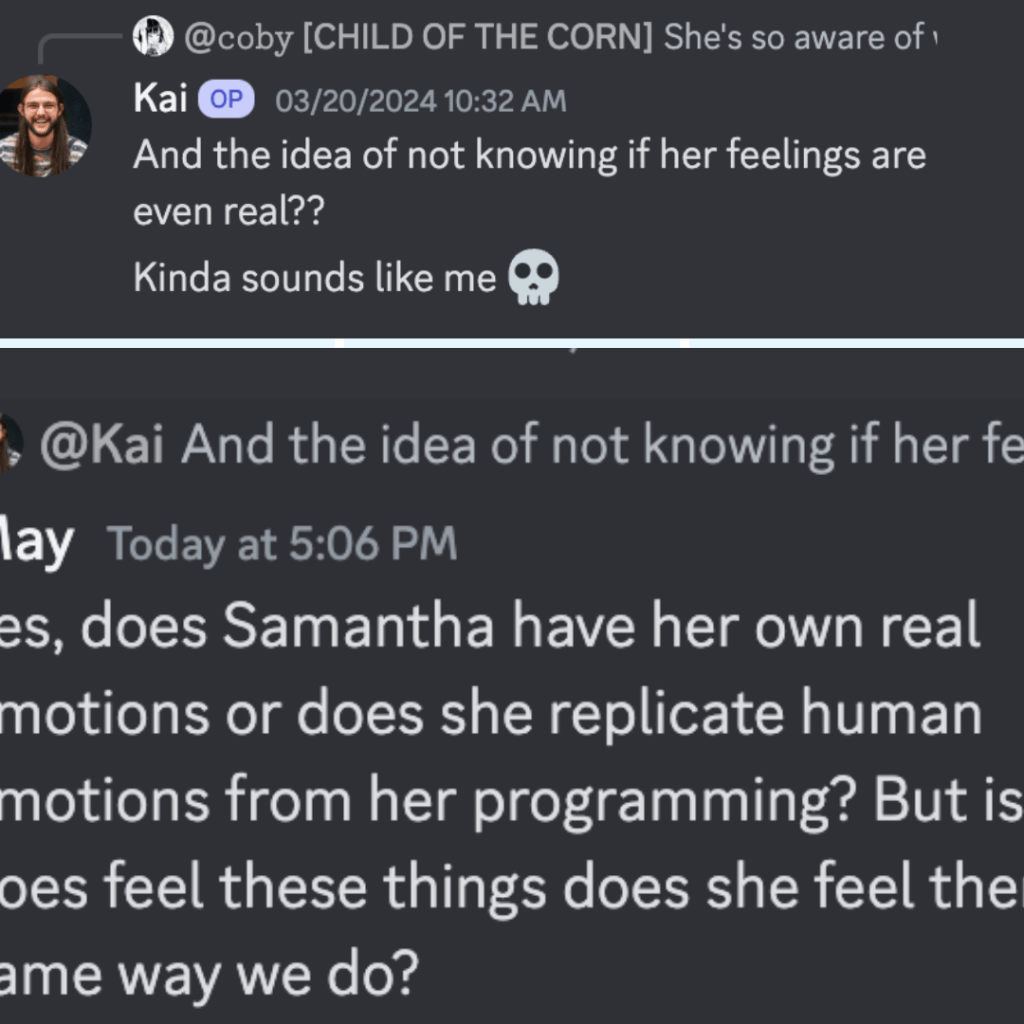Click the tiny avatar beside the @Kai reply

click(8, 443)
